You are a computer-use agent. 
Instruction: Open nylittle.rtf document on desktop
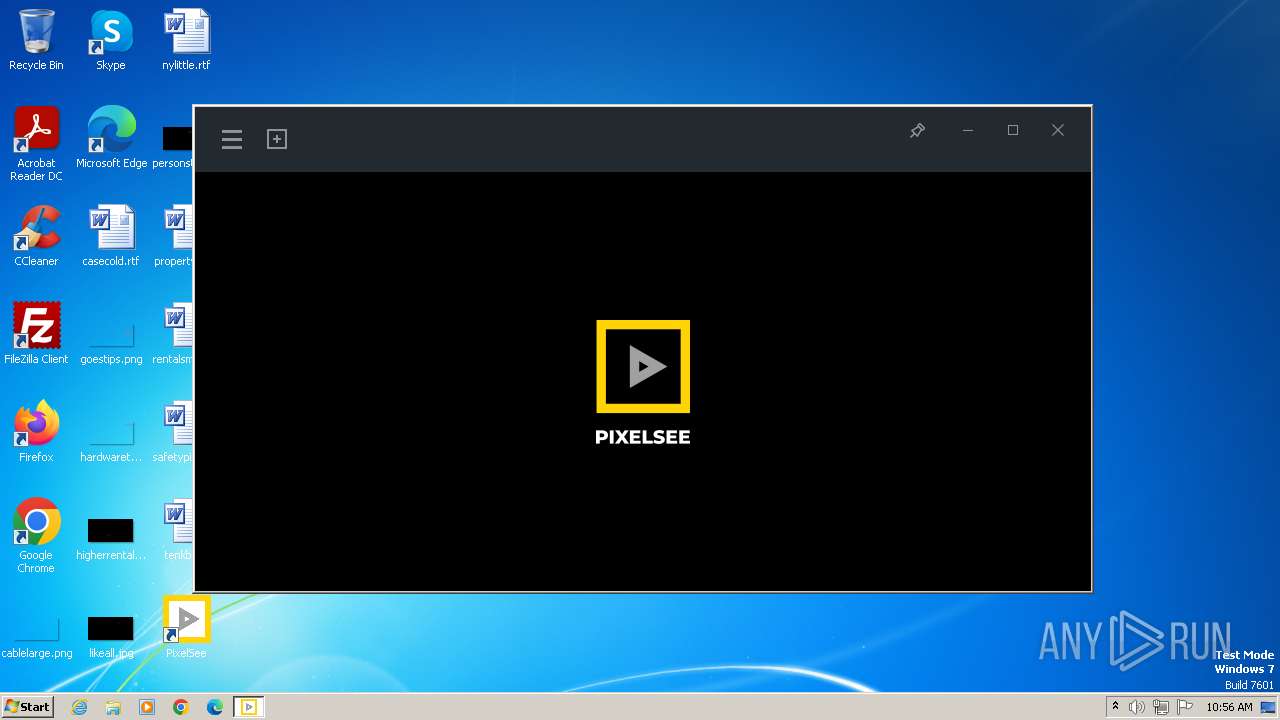(186, 40)
